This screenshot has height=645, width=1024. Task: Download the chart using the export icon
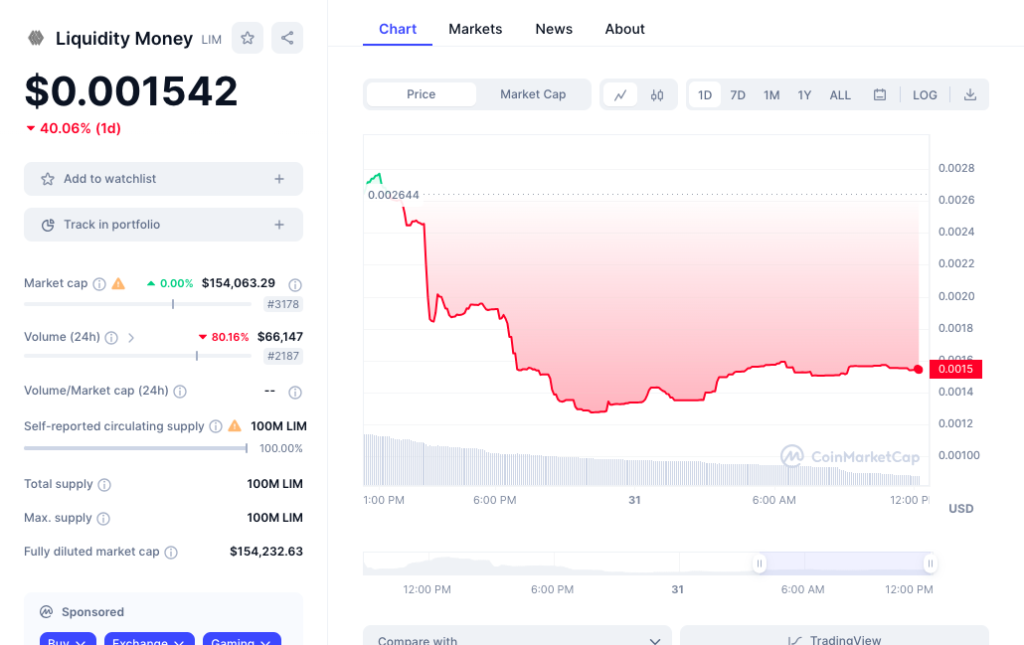969,94
